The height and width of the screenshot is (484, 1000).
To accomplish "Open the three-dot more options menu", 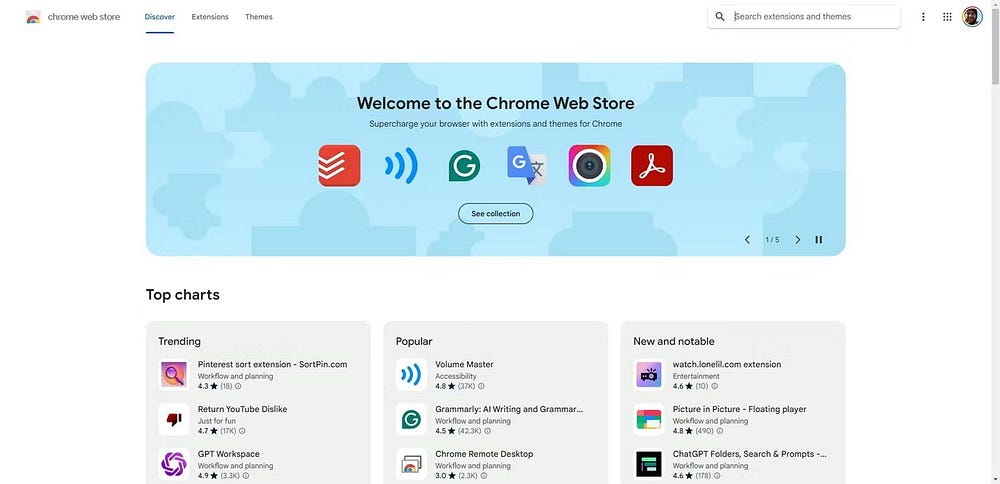I will pyautogui.click(x=923, y=17).
